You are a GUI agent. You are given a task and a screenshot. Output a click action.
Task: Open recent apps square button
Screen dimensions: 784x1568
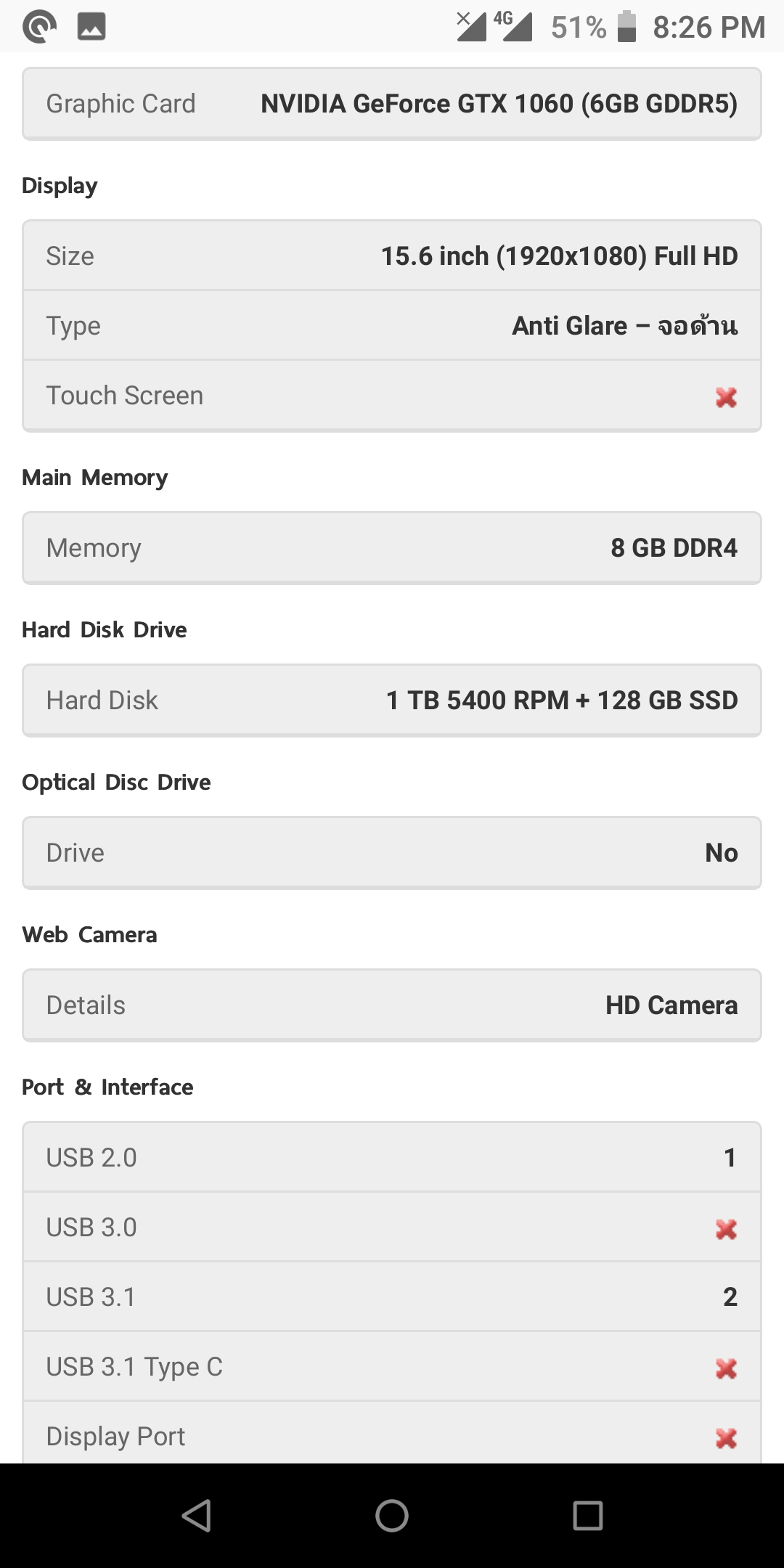coord(587,1516)
